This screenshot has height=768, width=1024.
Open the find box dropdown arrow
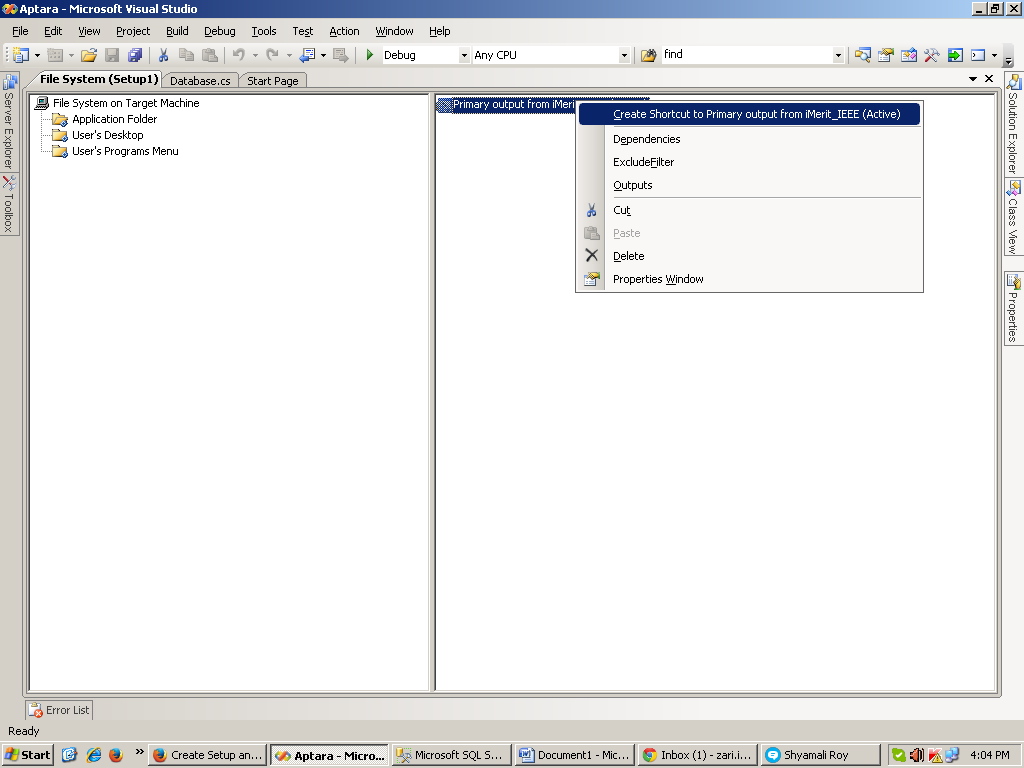(838, 56)
